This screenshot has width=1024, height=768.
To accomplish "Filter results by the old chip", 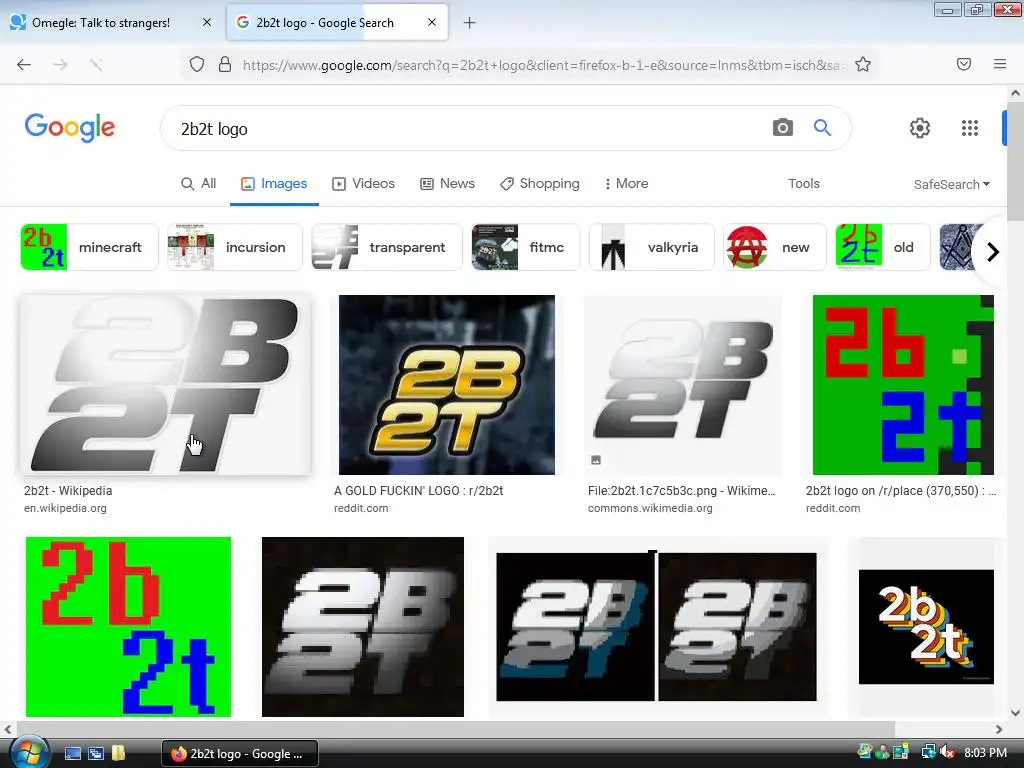I will 883,247.
